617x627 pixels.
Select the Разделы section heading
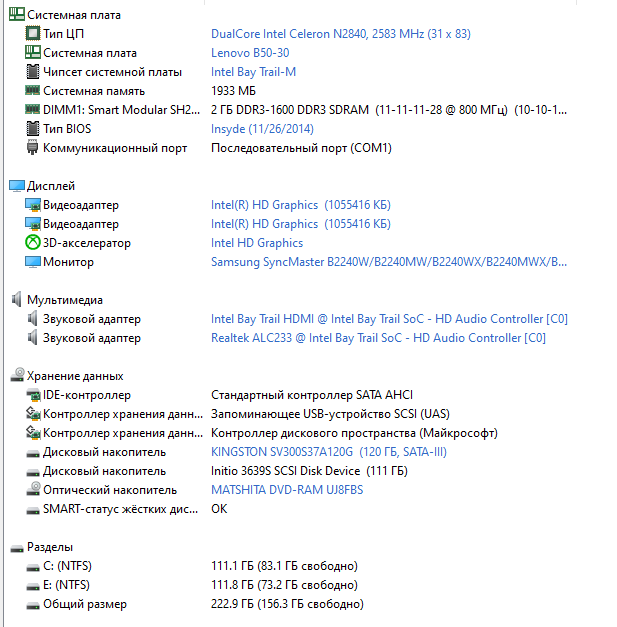click(x=50, y=547)
